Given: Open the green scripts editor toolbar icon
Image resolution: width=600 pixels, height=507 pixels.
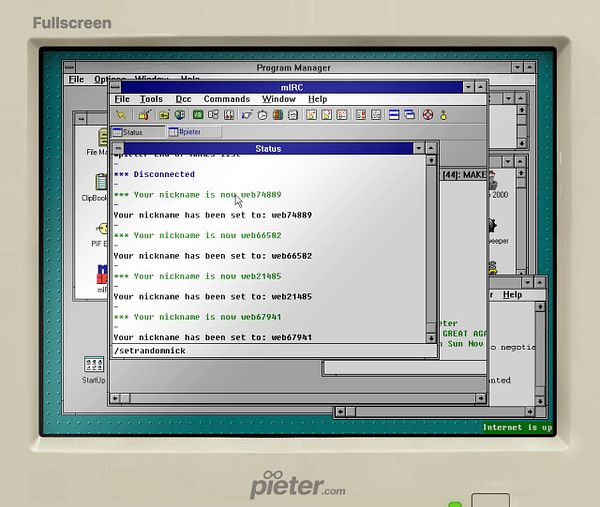Looking at the screenshot, I should coord(198,115).
